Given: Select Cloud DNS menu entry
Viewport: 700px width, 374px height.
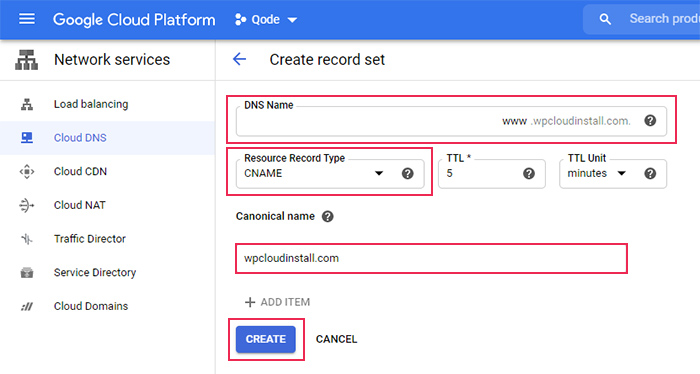Looking at the screenshot, I should point(107,138).
